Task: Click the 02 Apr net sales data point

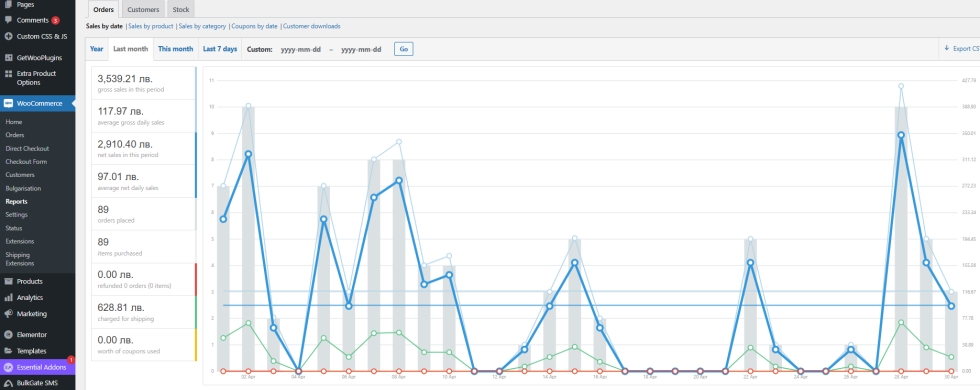Action: pos(248,154)
